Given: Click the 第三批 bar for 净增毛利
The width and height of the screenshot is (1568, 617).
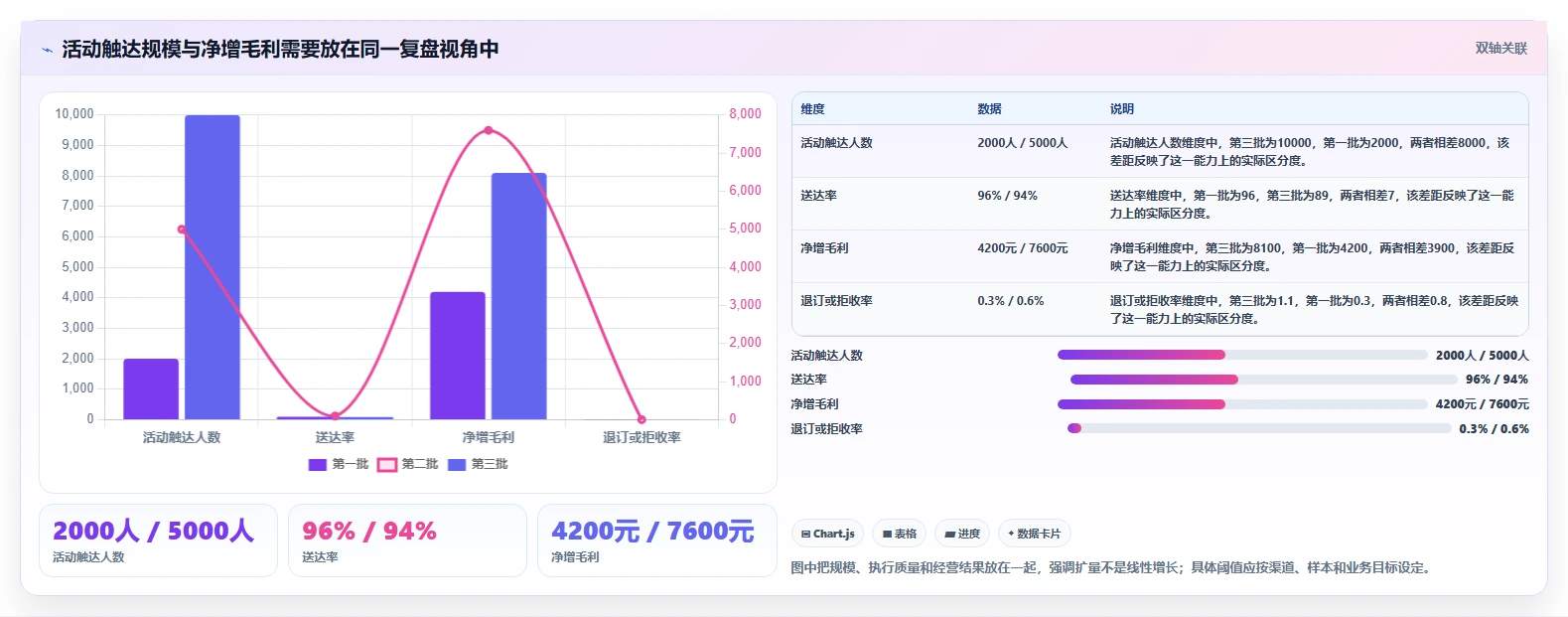Looking at the screenshot, I should point(519,296).
